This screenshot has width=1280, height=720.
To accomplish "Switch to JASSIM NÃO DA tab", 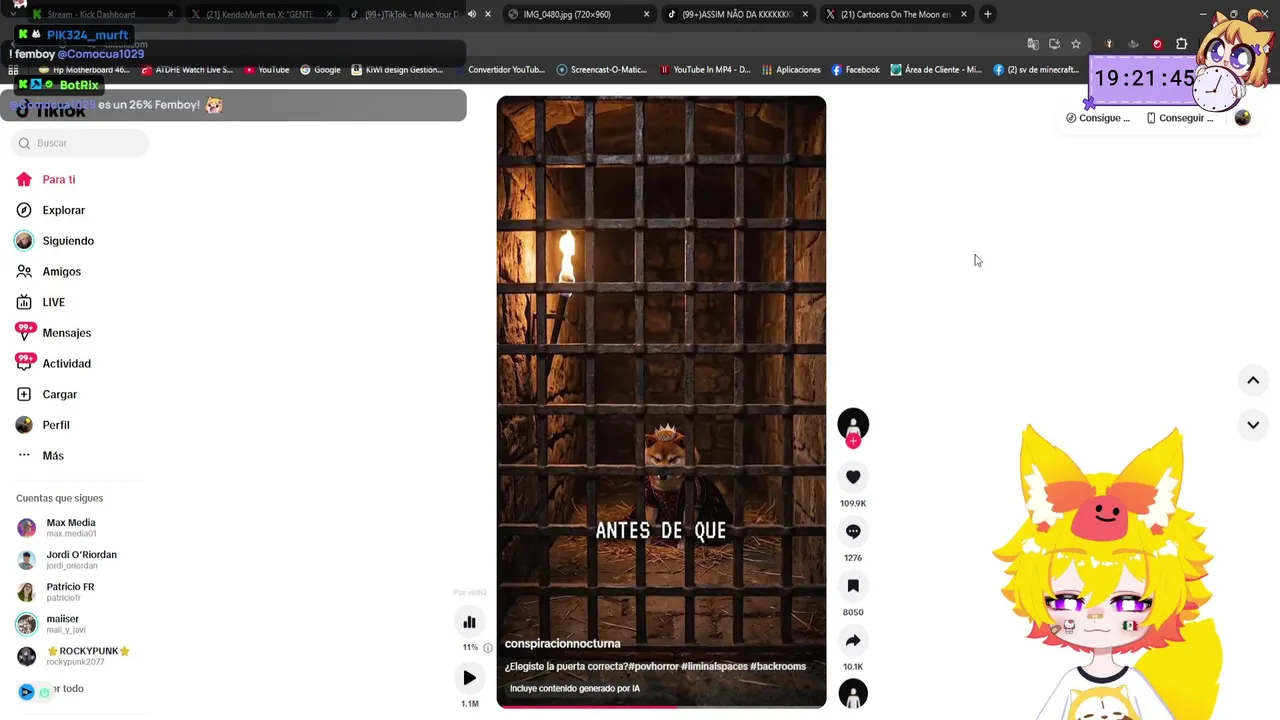I will pyautogui.click(x=737, y=14).
